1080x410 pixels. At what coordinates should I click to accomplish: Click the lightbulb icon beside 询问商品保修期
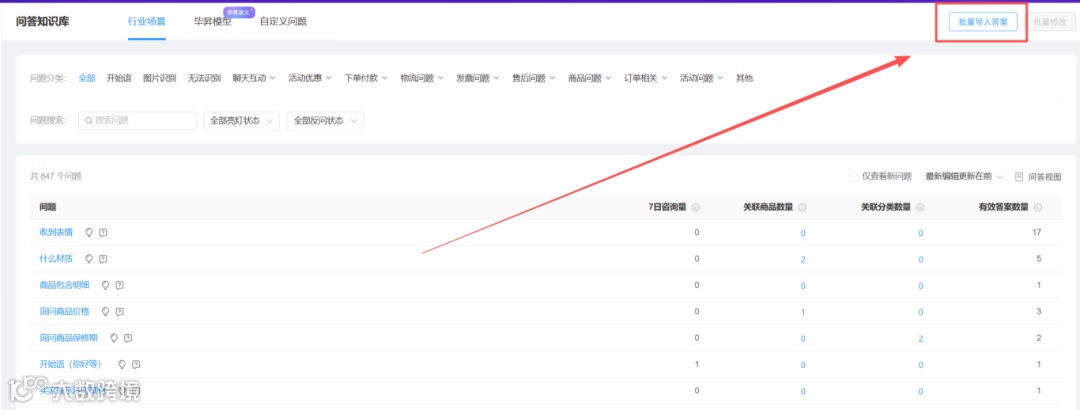click(x=114, y=338)
